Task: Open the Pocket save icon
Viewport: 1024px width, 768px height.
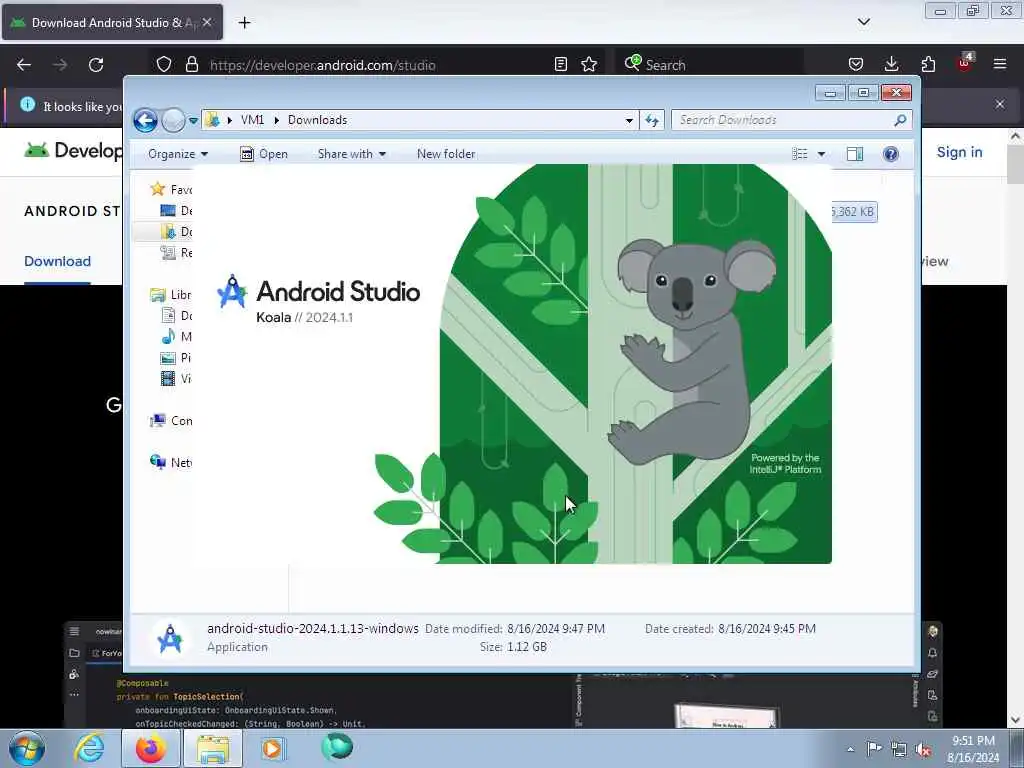Action: (856, 64)
